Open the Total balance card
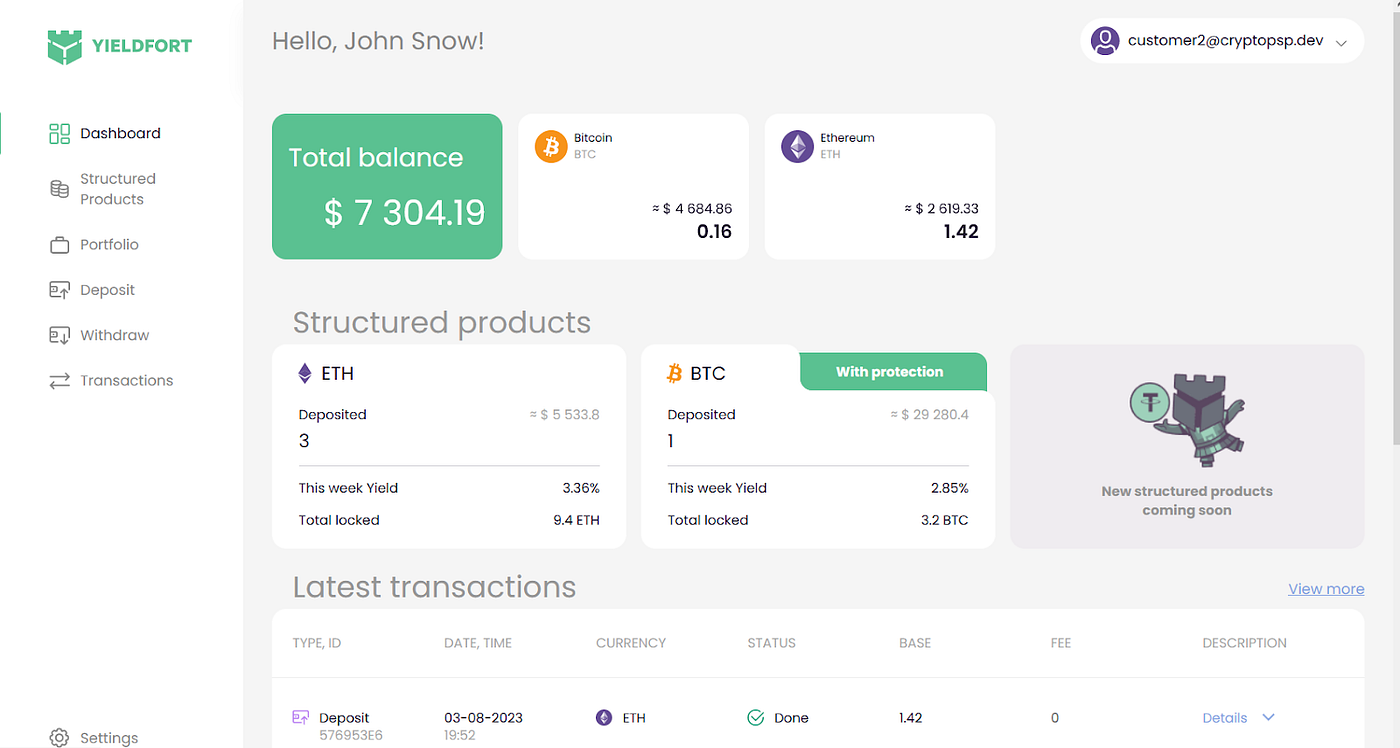The image size is (1400, 748). (387, 186)
